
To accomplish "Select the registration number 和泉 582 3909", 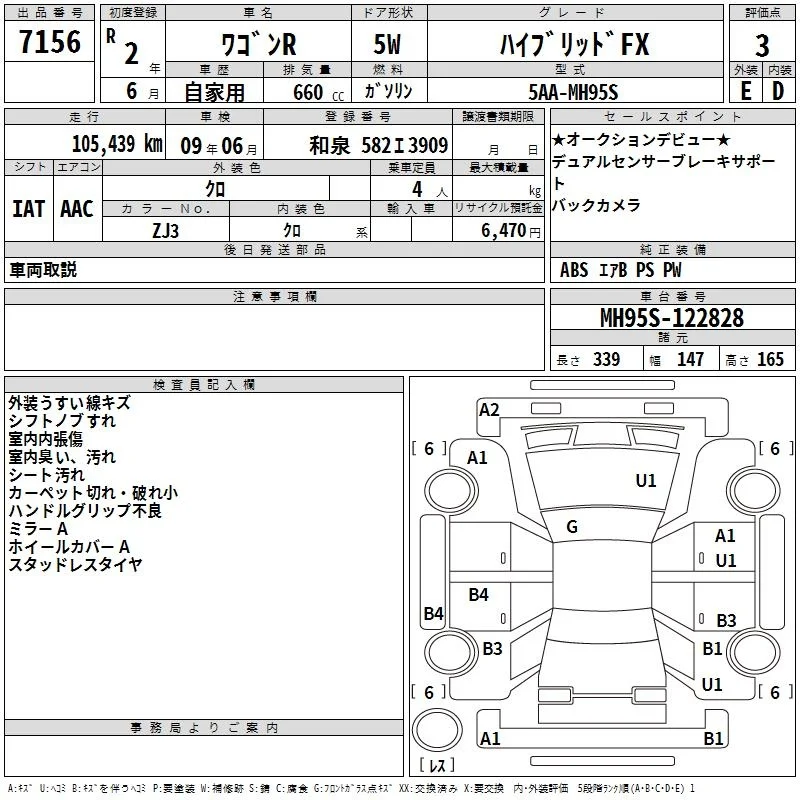I will tap(379, 146).
